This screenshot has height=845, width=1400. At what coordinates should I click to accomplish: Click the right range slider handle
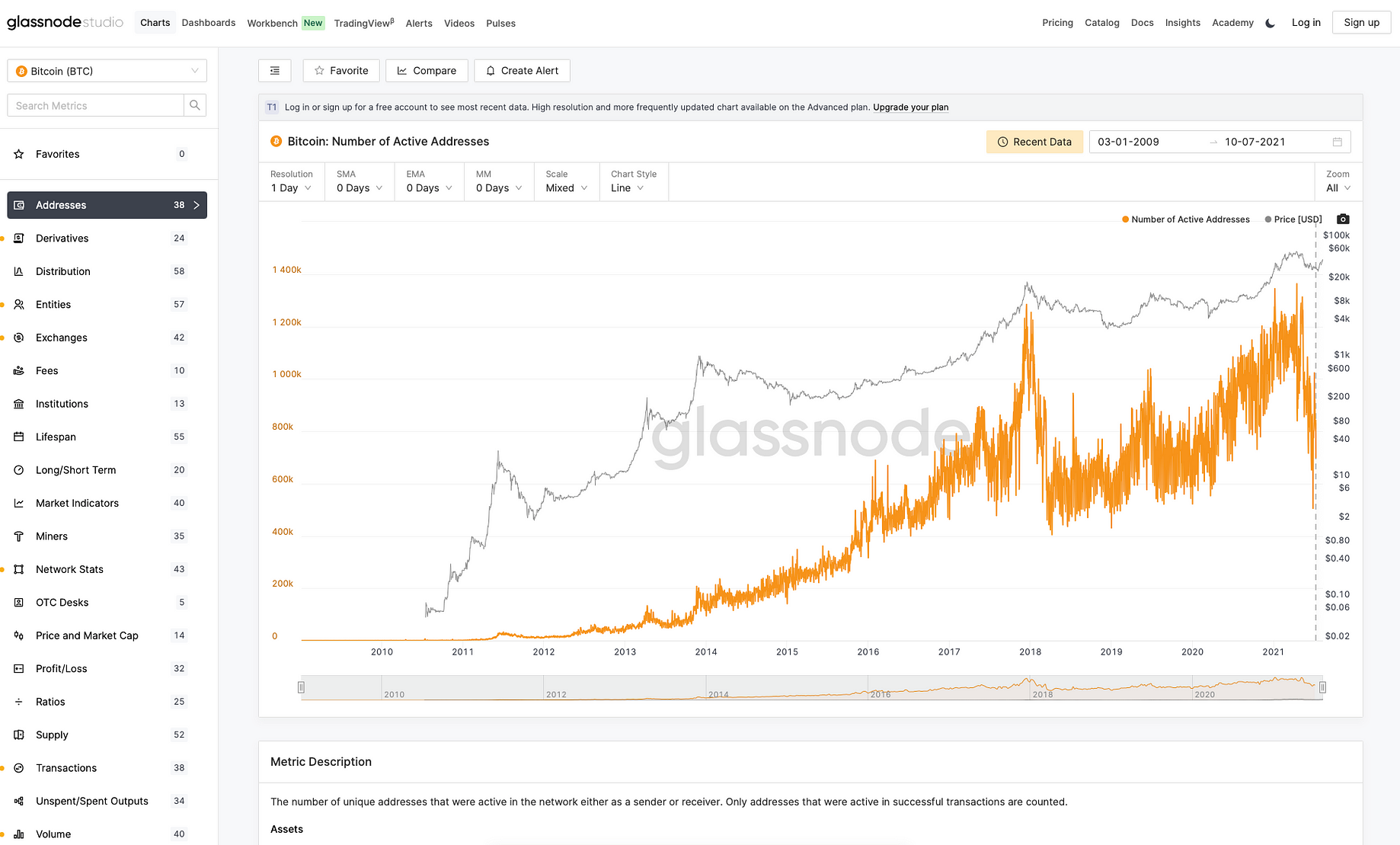point(1322,687)
